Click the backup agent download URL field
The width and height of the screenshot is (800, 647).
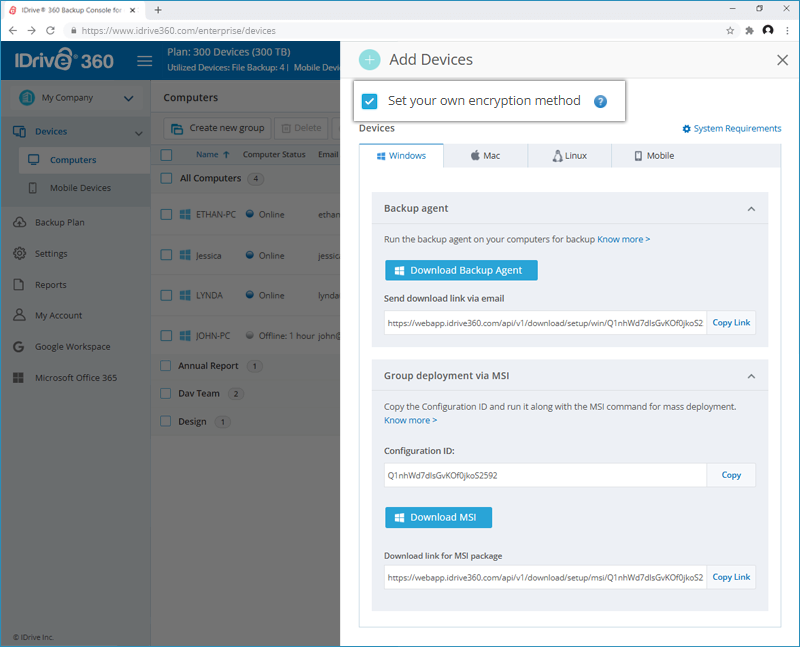545,322
